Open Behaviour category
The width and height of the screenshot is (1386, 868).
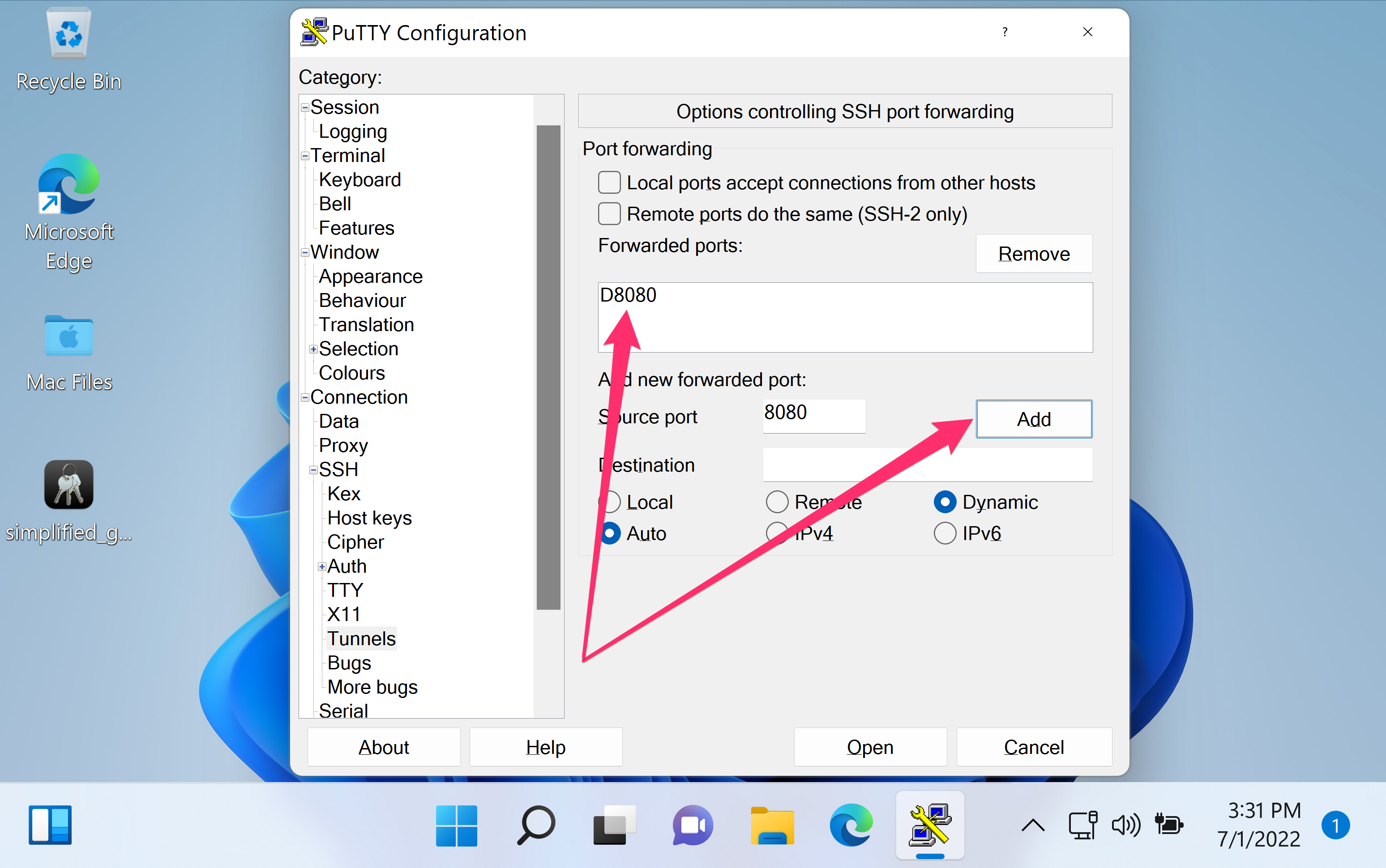tap(363, 301)
